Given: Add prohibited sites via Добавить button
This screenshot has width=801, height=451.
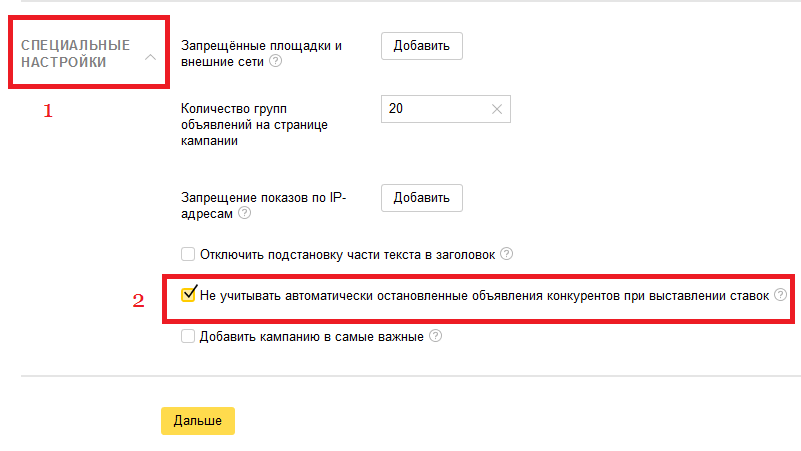Looking at the screenshot, I should point(421,46).
